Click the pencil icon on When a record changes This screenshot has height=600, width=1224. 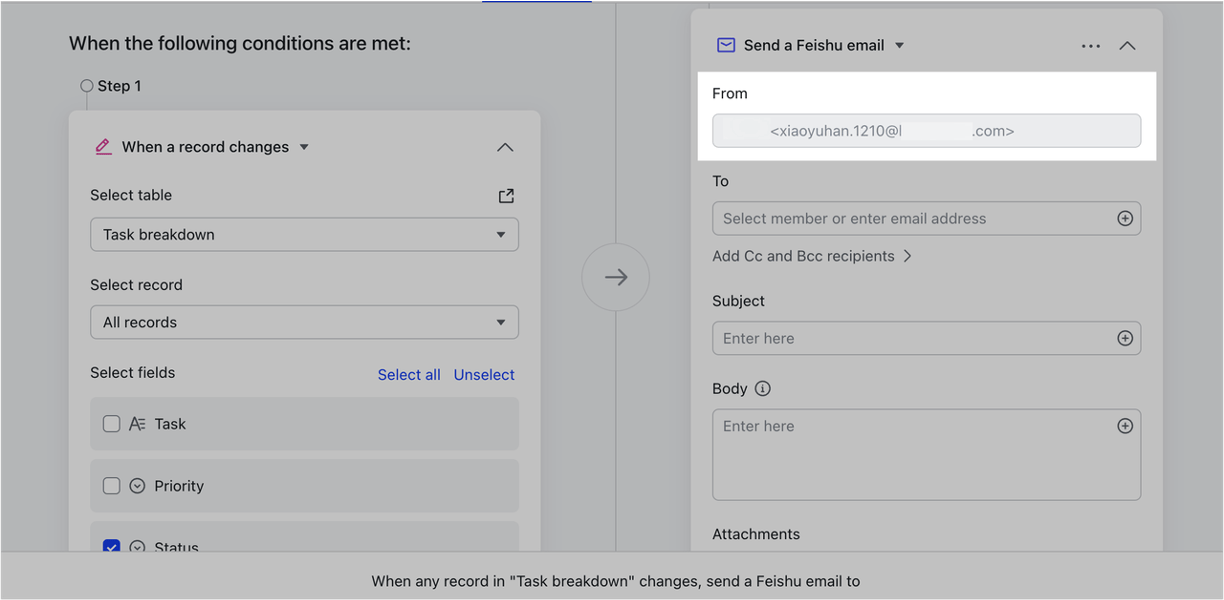[x=101, y=146]
